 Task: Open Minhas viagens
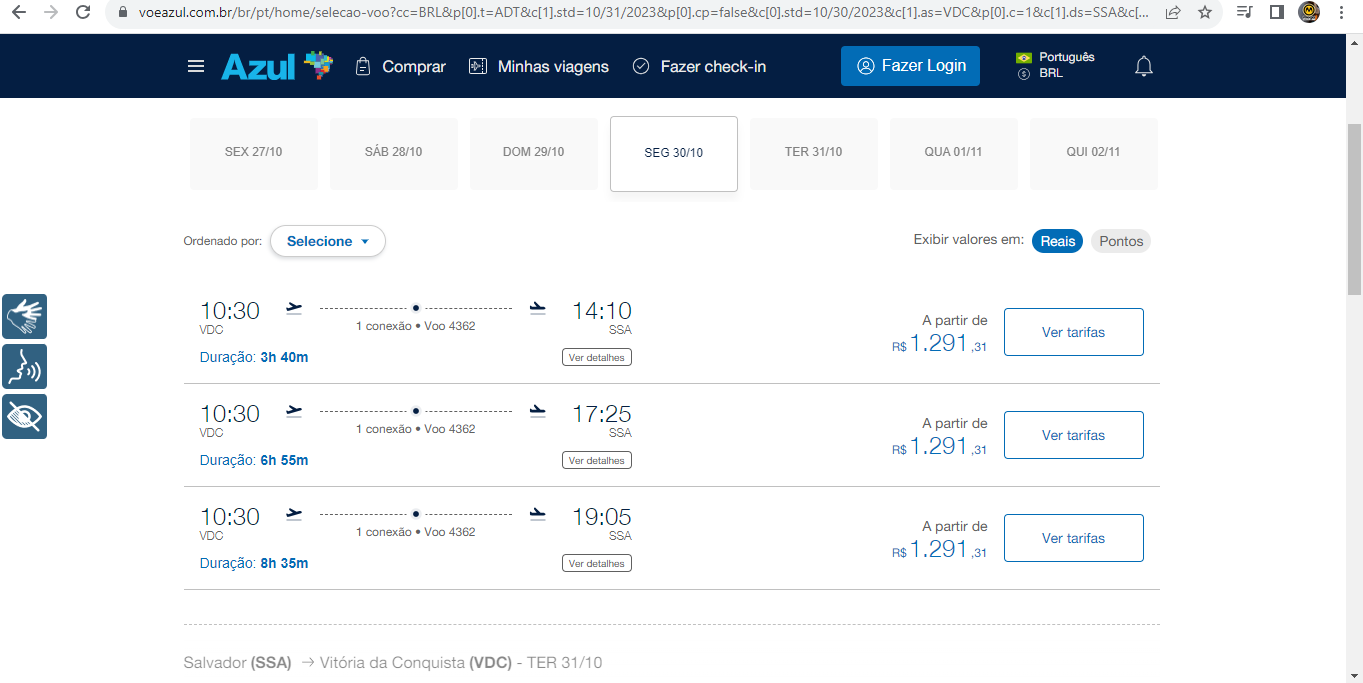tap(539, 66)
